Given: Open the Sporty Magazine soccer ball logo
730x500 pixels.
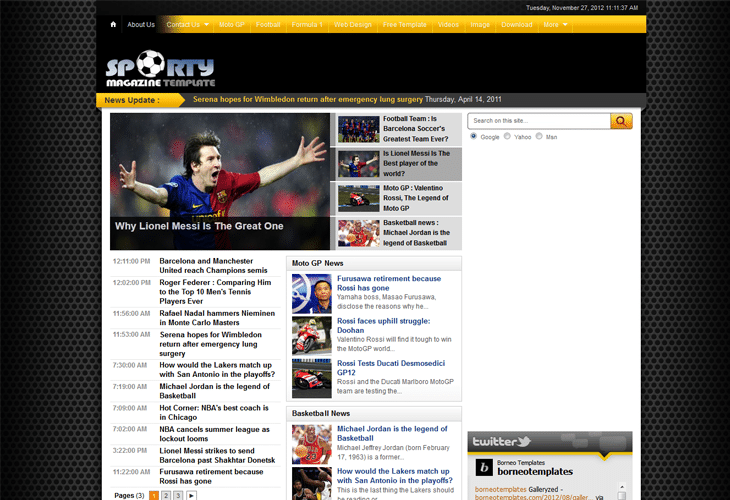Looking at the screenshot, I should click(160, 68).
